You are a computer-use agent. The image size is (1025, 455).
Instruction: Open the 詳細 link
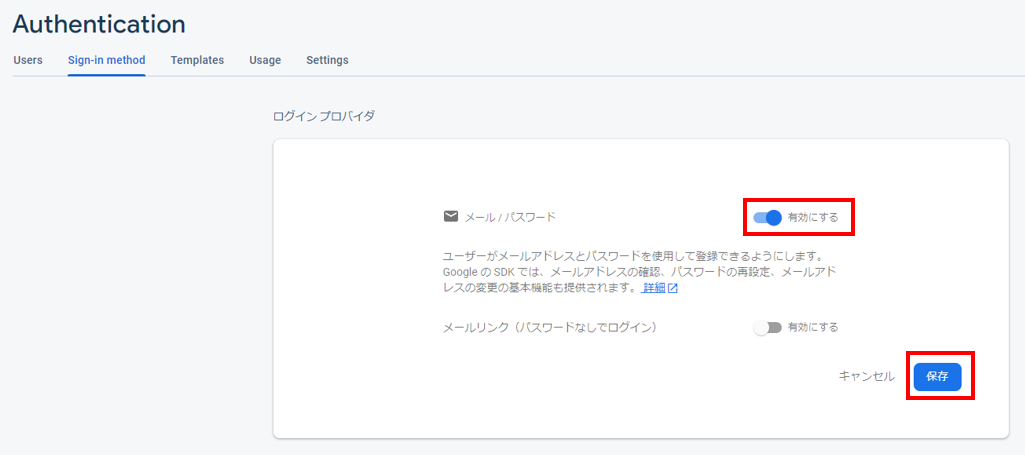click(x=653, y=288)
